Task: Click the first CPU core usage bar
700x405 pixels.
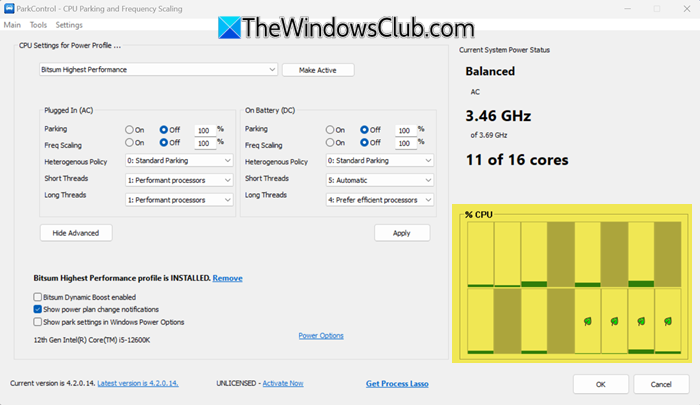Action: (x=480, y=254)
